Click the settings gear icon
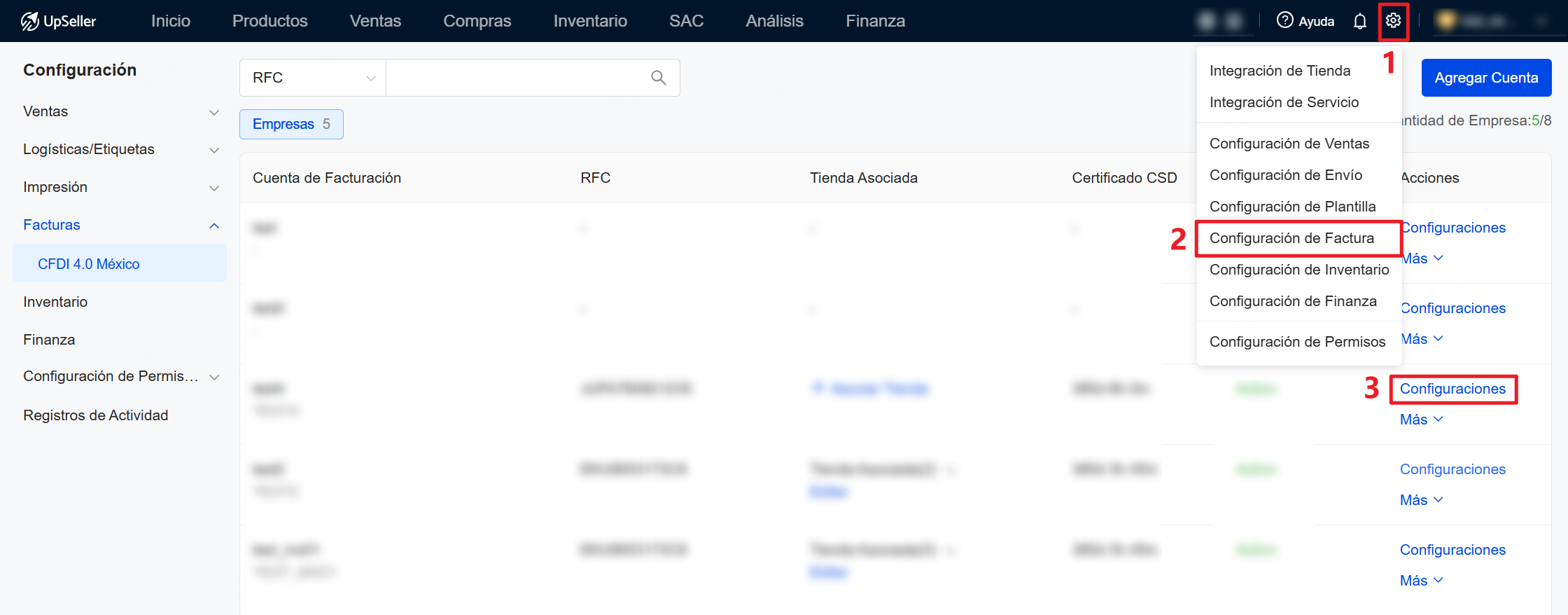 tap(1393, 21)
